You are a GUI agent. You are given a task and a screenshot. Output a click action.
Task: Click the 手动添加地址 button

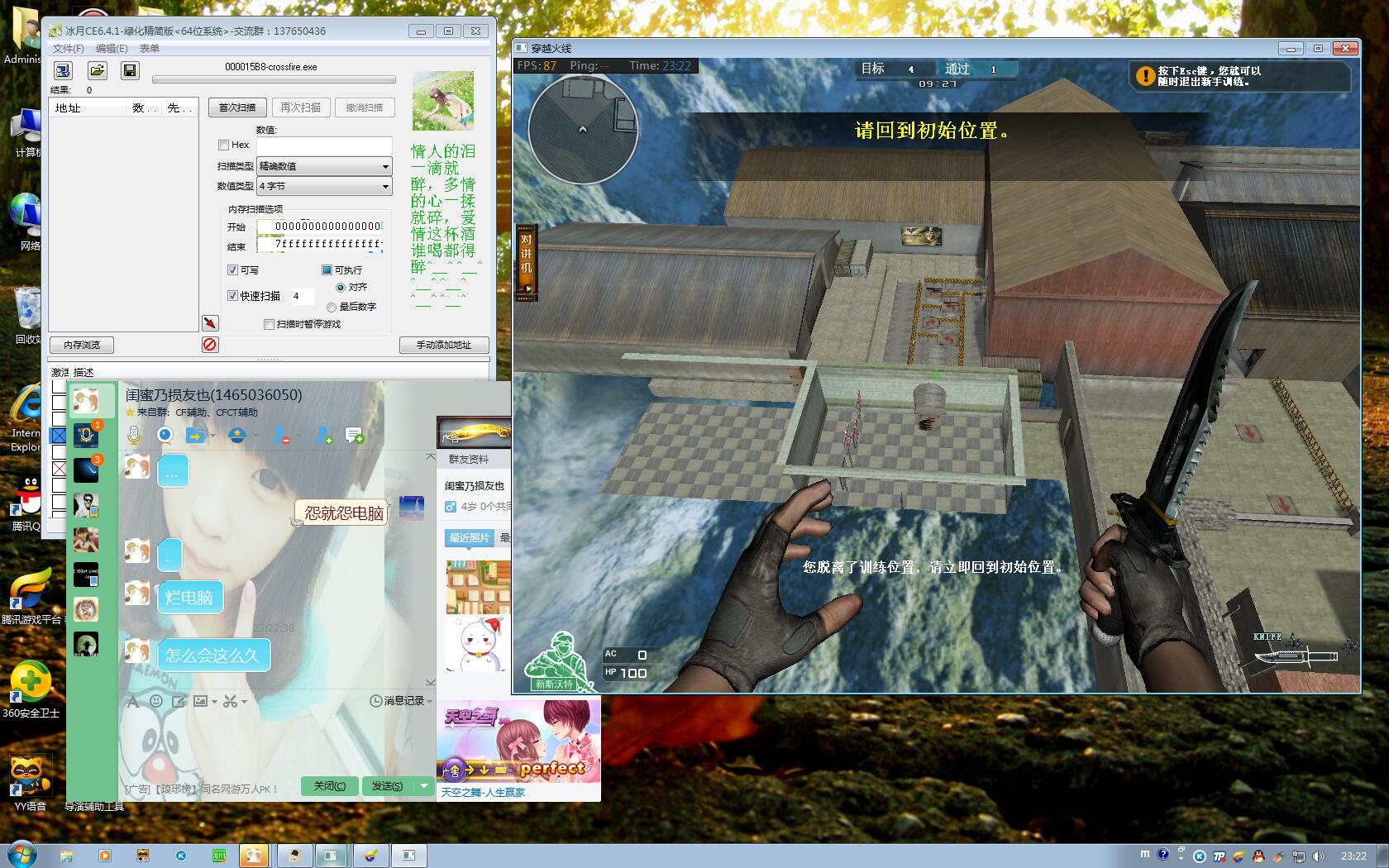tap(443, 345)
